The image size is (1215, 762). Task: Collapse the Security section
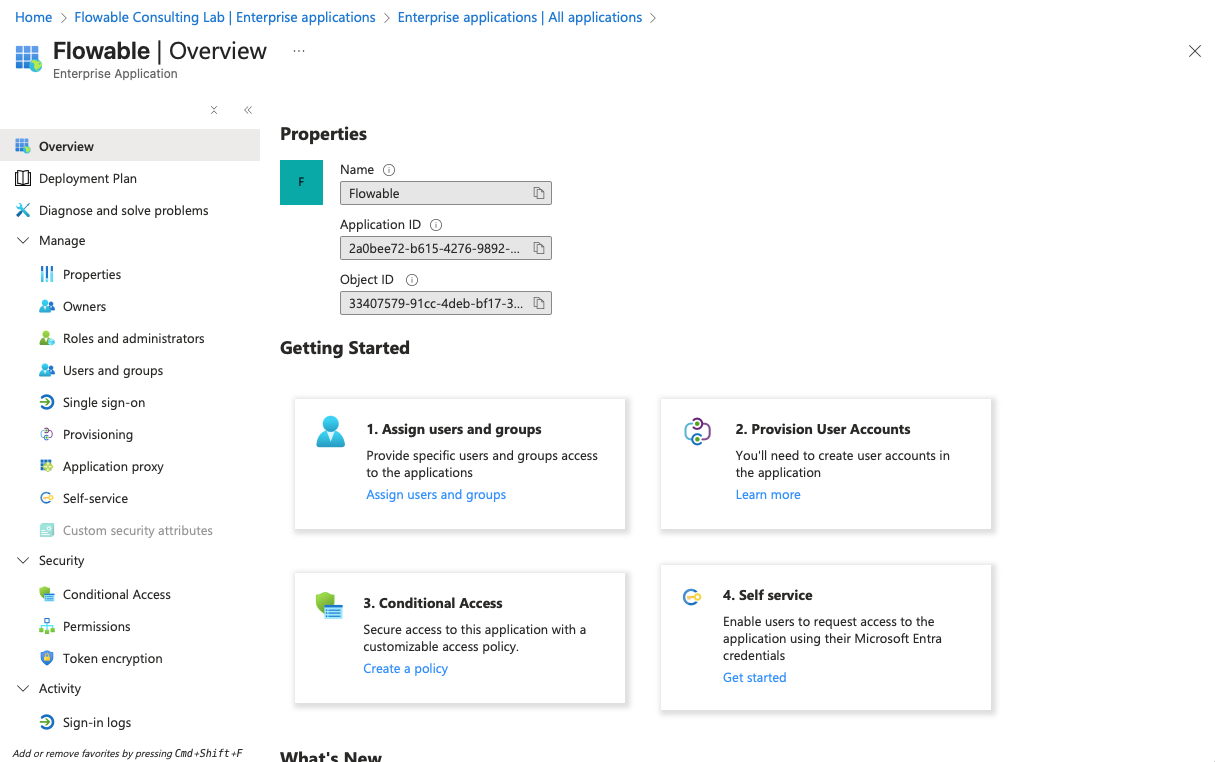[x=23, y=561]
